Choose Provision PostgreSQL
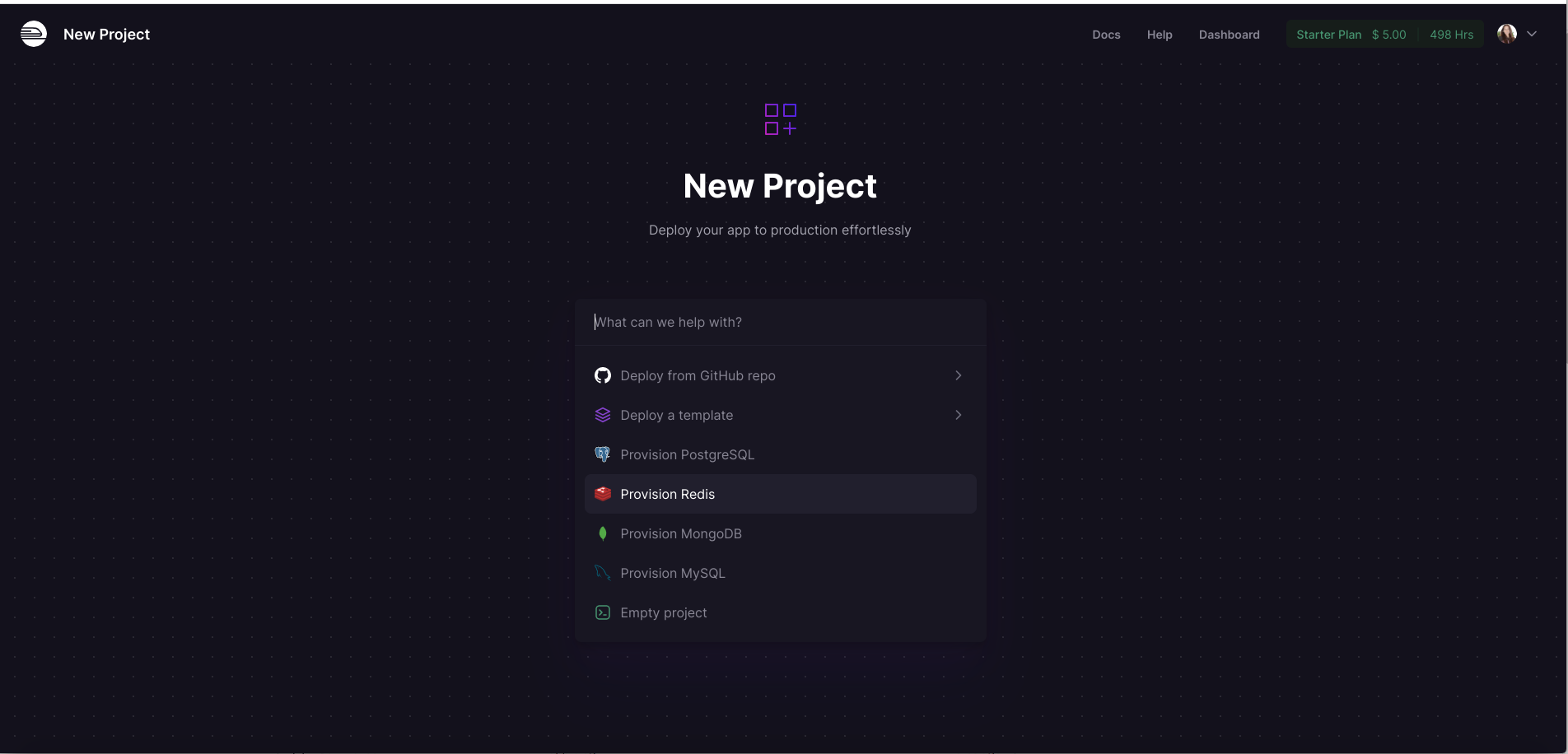The height and width of the screenshot is (754, 1568). click(781, 454)
